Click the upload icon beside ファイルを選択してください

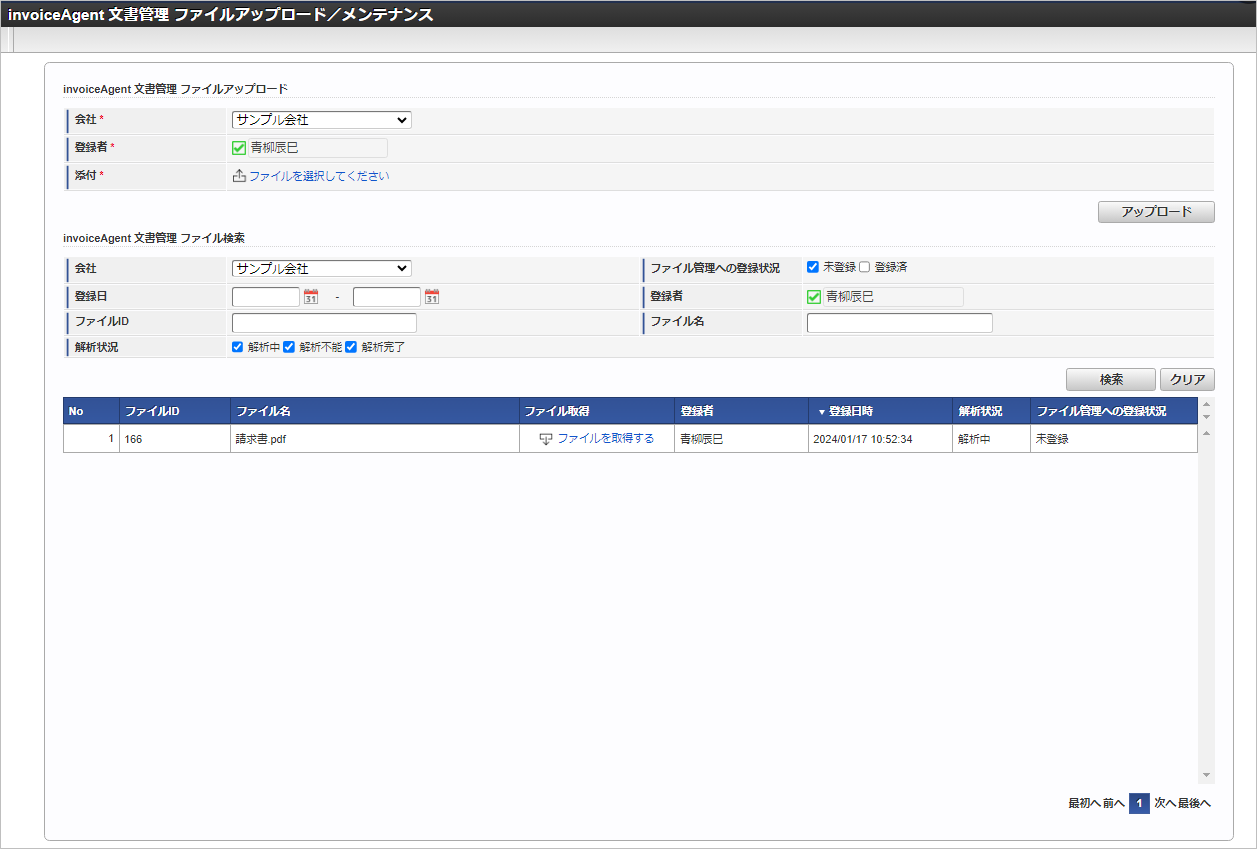pos(239,176)
